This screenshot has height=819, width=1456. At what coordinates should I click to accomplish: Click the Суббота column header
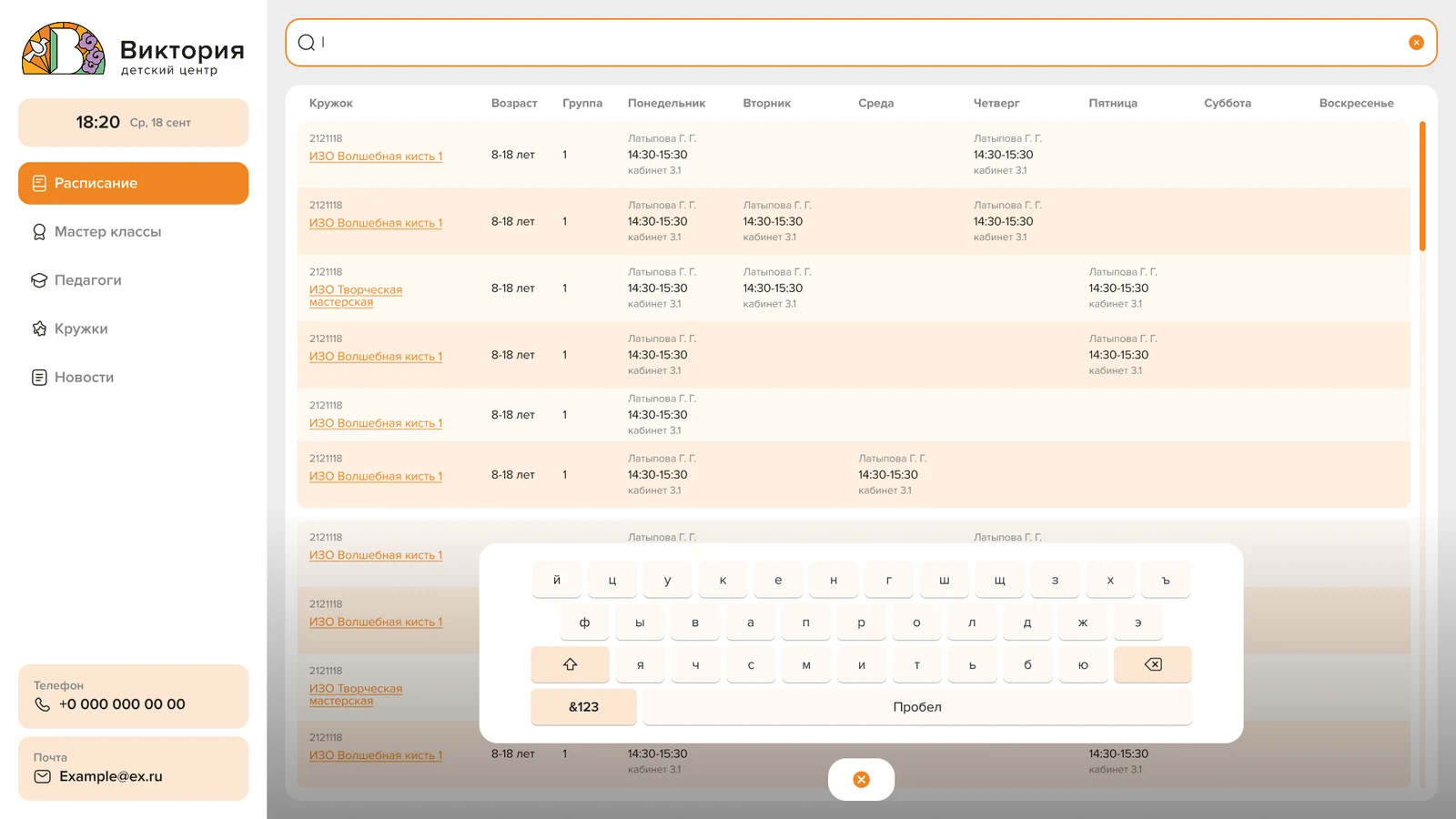[x=1227, y=103]
